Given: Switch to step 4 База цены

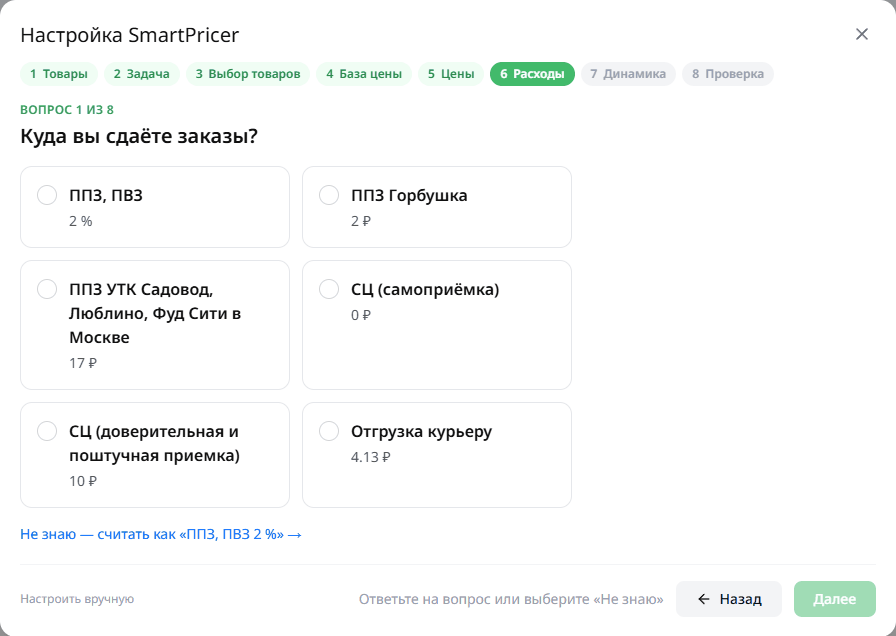Looking at the screenshot, I should click(364, 74).
